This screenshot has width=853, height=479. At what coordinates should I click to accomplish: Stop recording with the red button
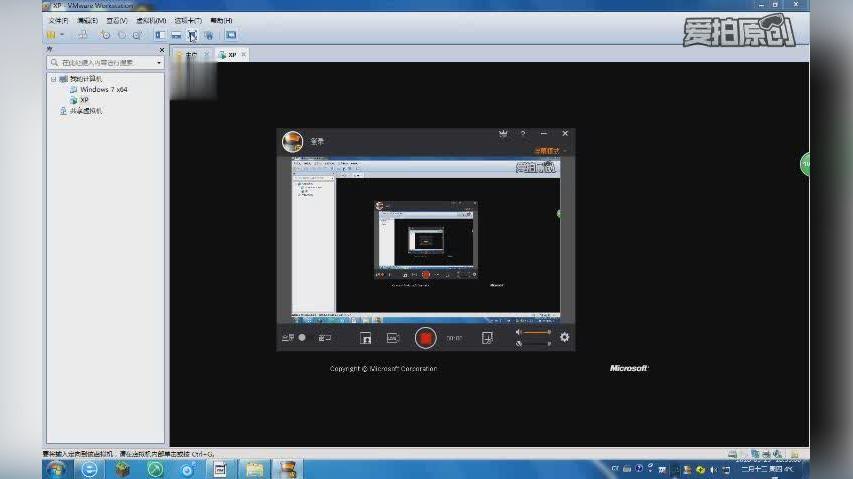tap(425, 338)
